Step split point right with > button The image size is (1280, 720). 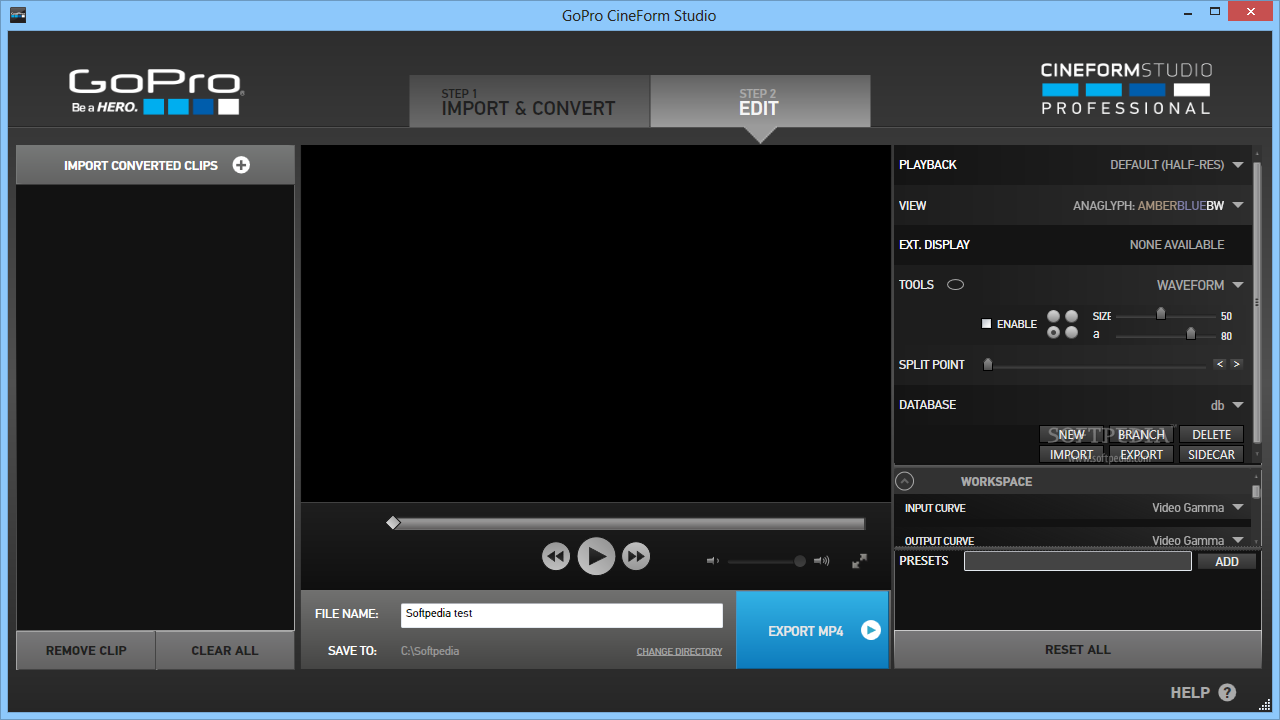1237,364
